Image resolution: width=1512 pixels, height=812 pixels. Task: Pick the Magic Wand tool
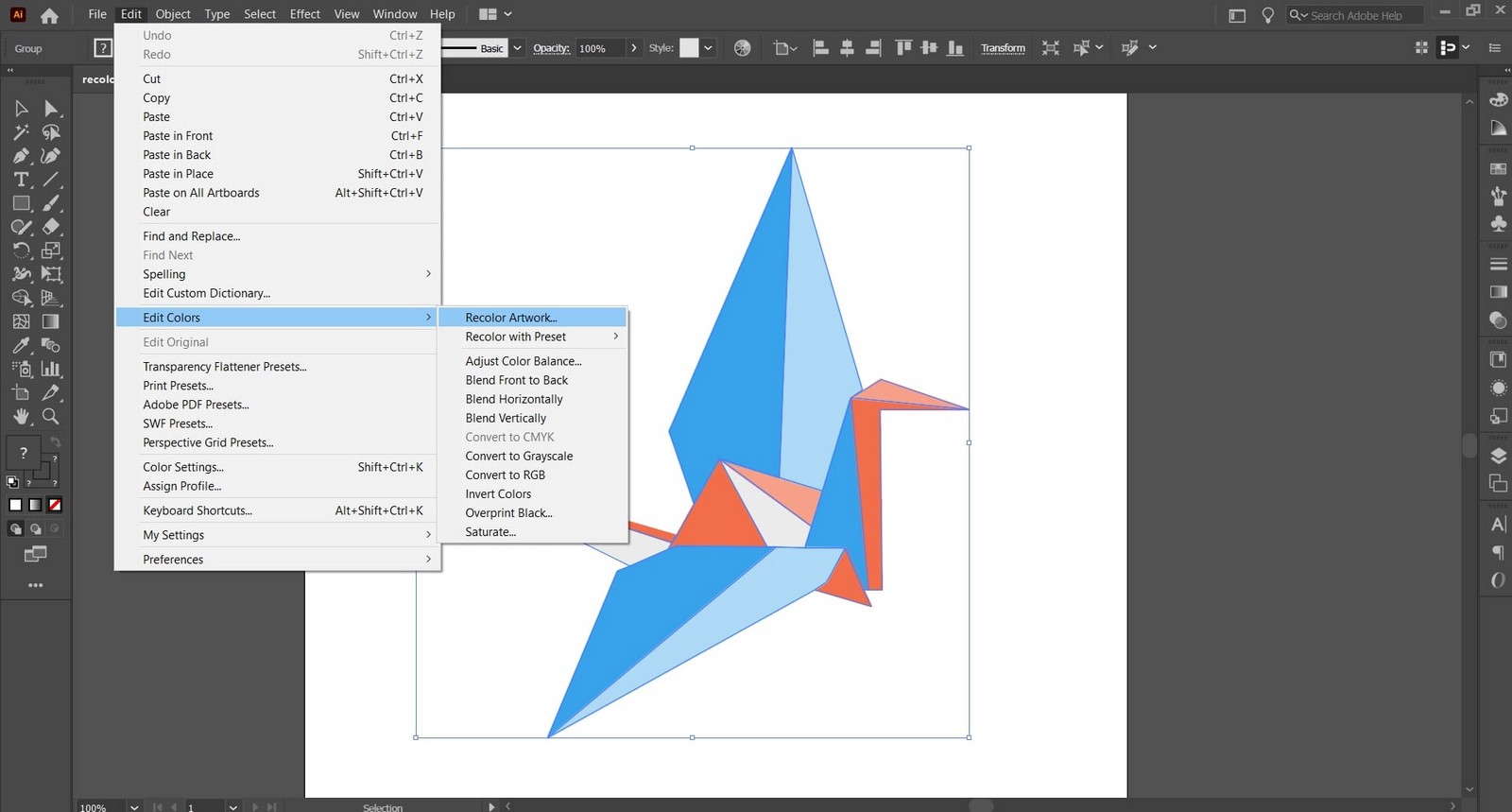click(x=21, y=132)
